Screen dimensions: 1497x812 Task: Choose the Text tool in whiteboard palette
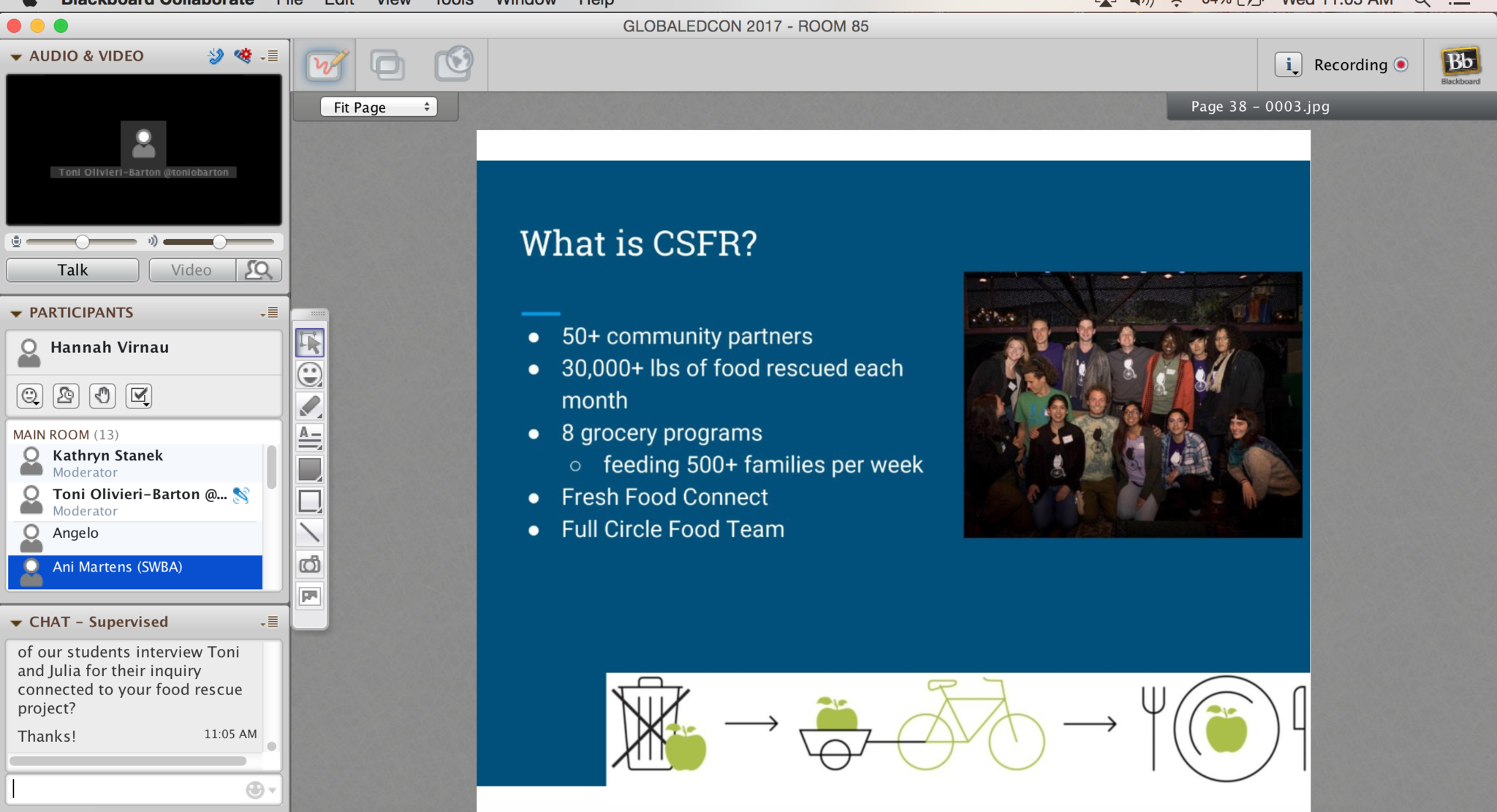tap(310, 437)
